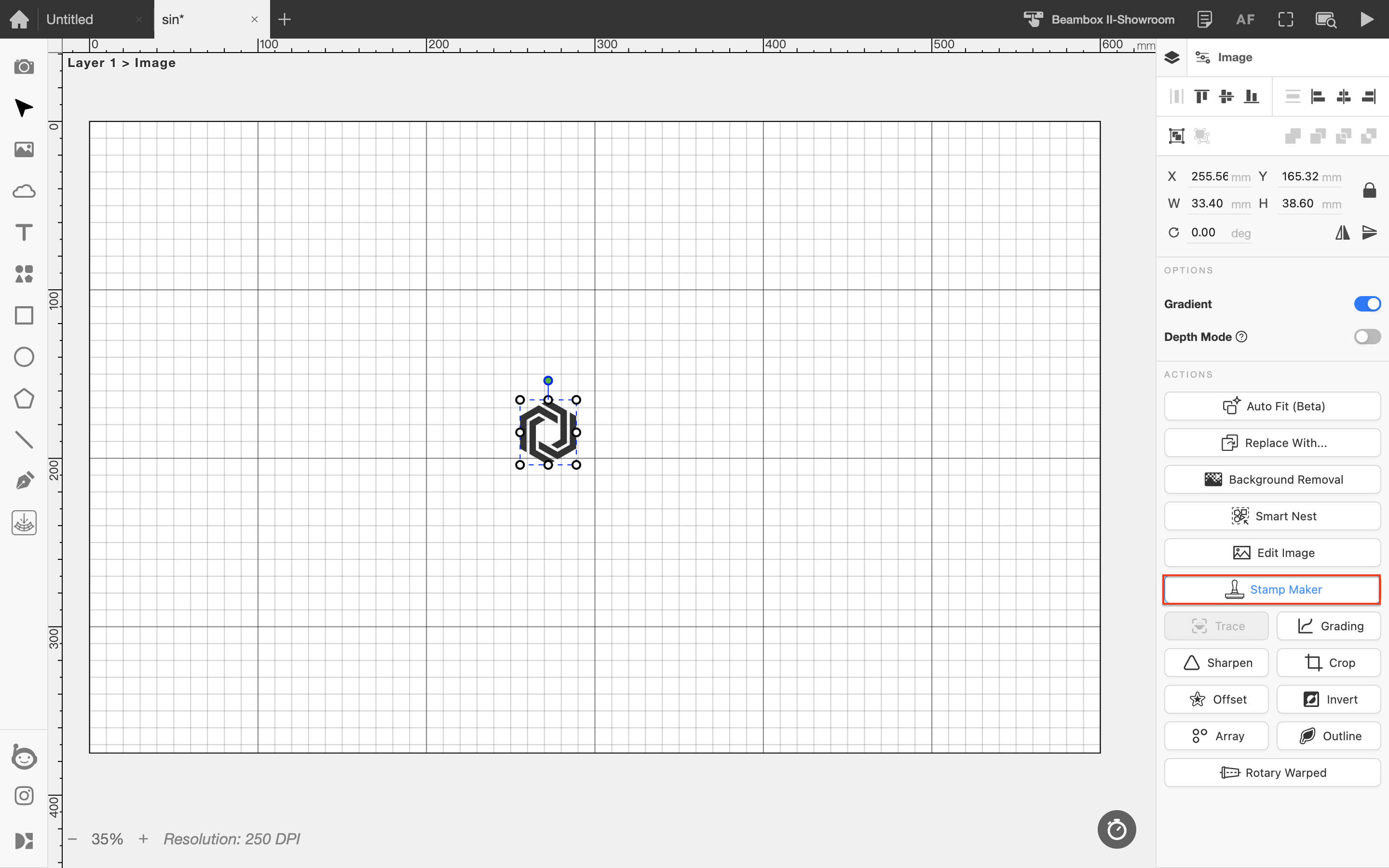Image resolution: width=1389 pixels, height=868 pixels.
Task: Click the Outline button
Action: tap(1328, 736)
